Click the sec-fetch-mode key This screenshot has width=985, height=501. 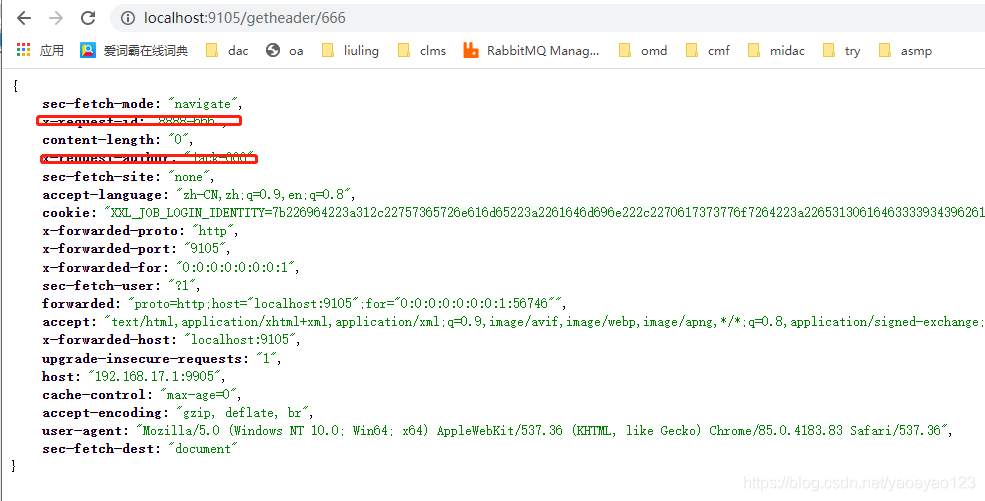tap(96, 104)
